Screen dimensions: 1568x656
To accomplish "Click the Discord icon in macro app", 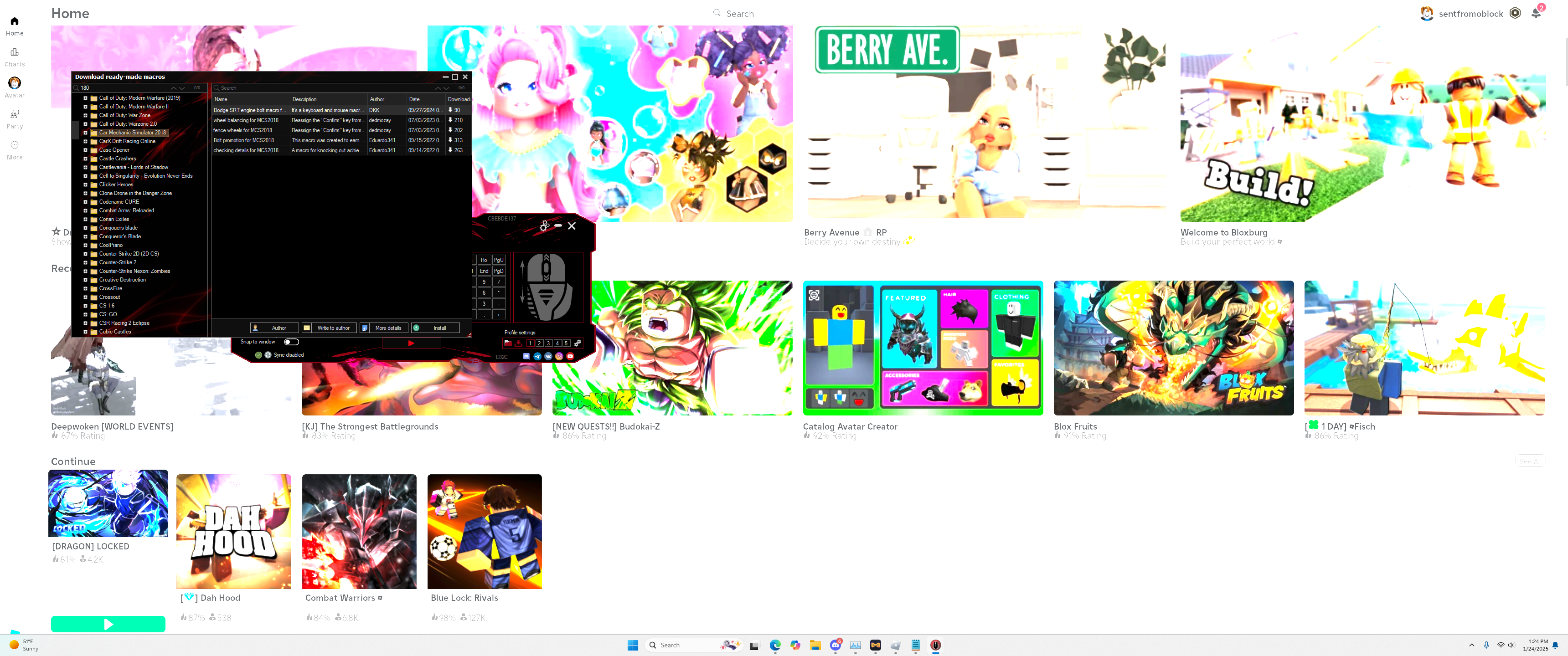I will click(526, 357).
